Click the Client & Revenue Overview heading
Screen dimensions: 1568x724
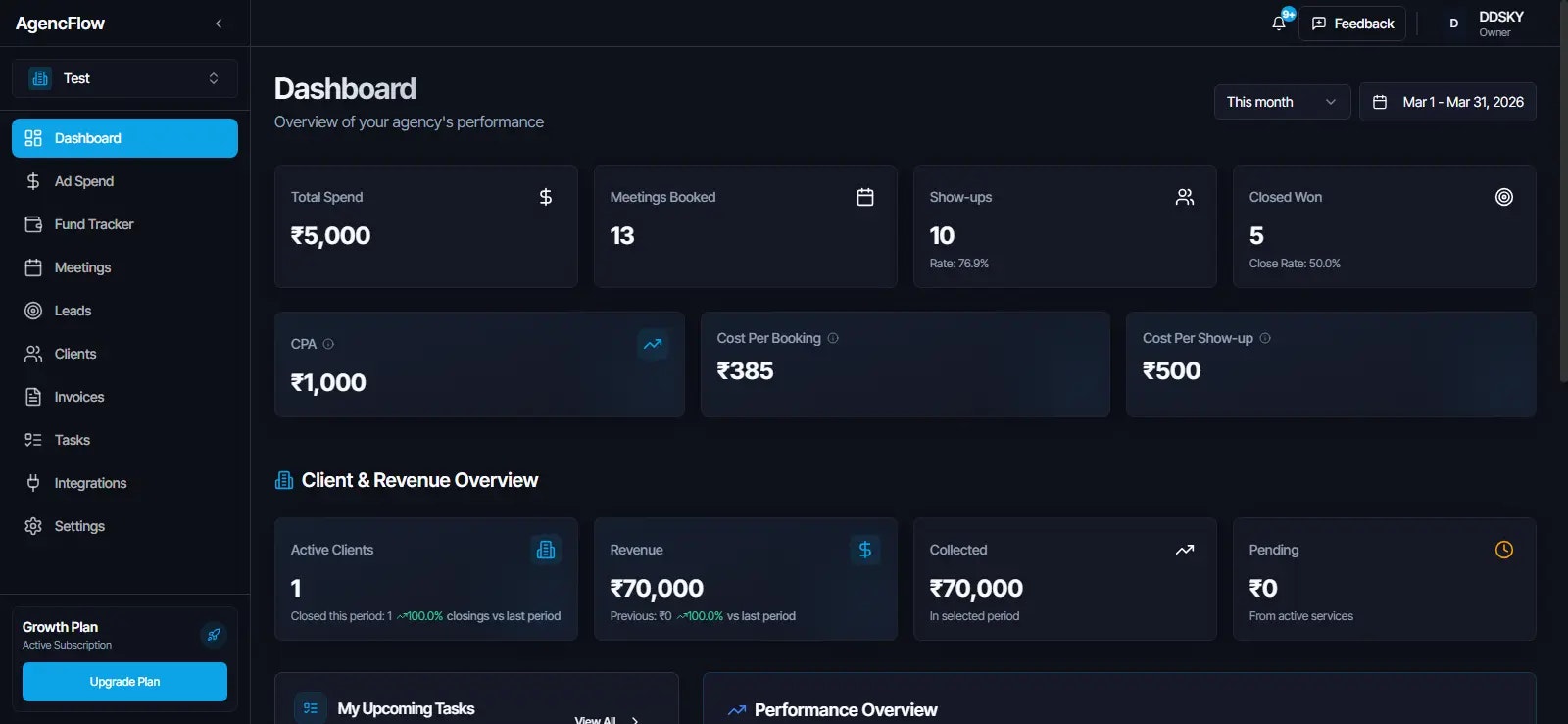419,480
